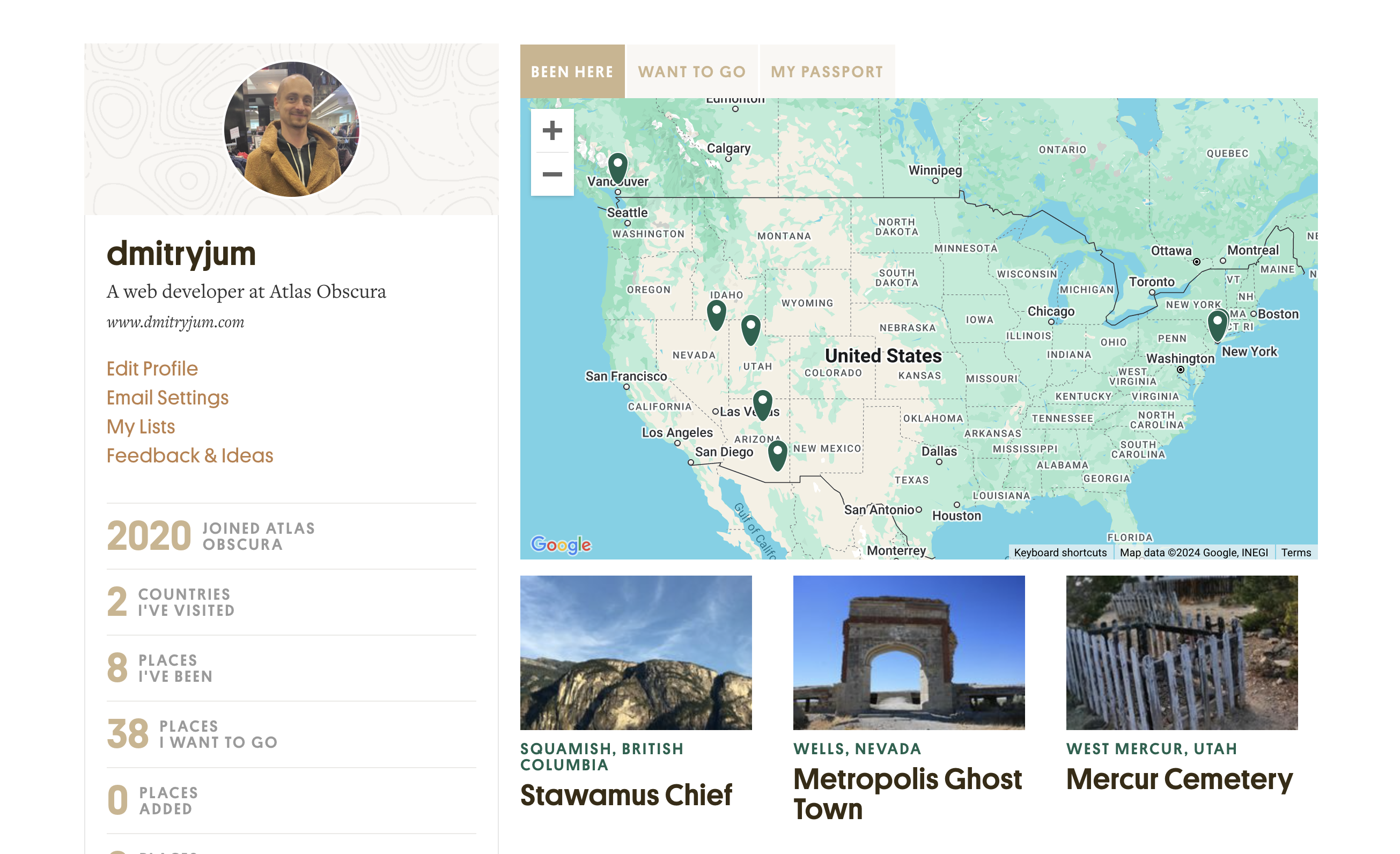The image size is (1400, 854).
Task: Zoom out of the map with minus button
Action: [552, 174]
